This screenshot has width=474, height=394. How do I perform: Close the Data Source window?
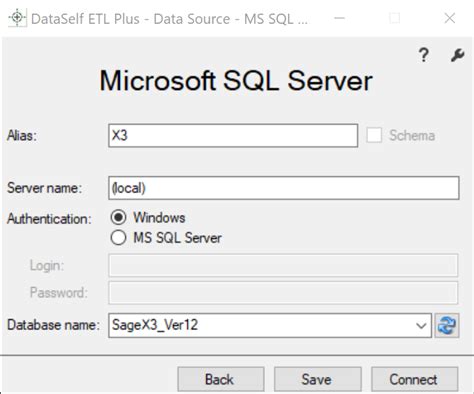(450, 18)
